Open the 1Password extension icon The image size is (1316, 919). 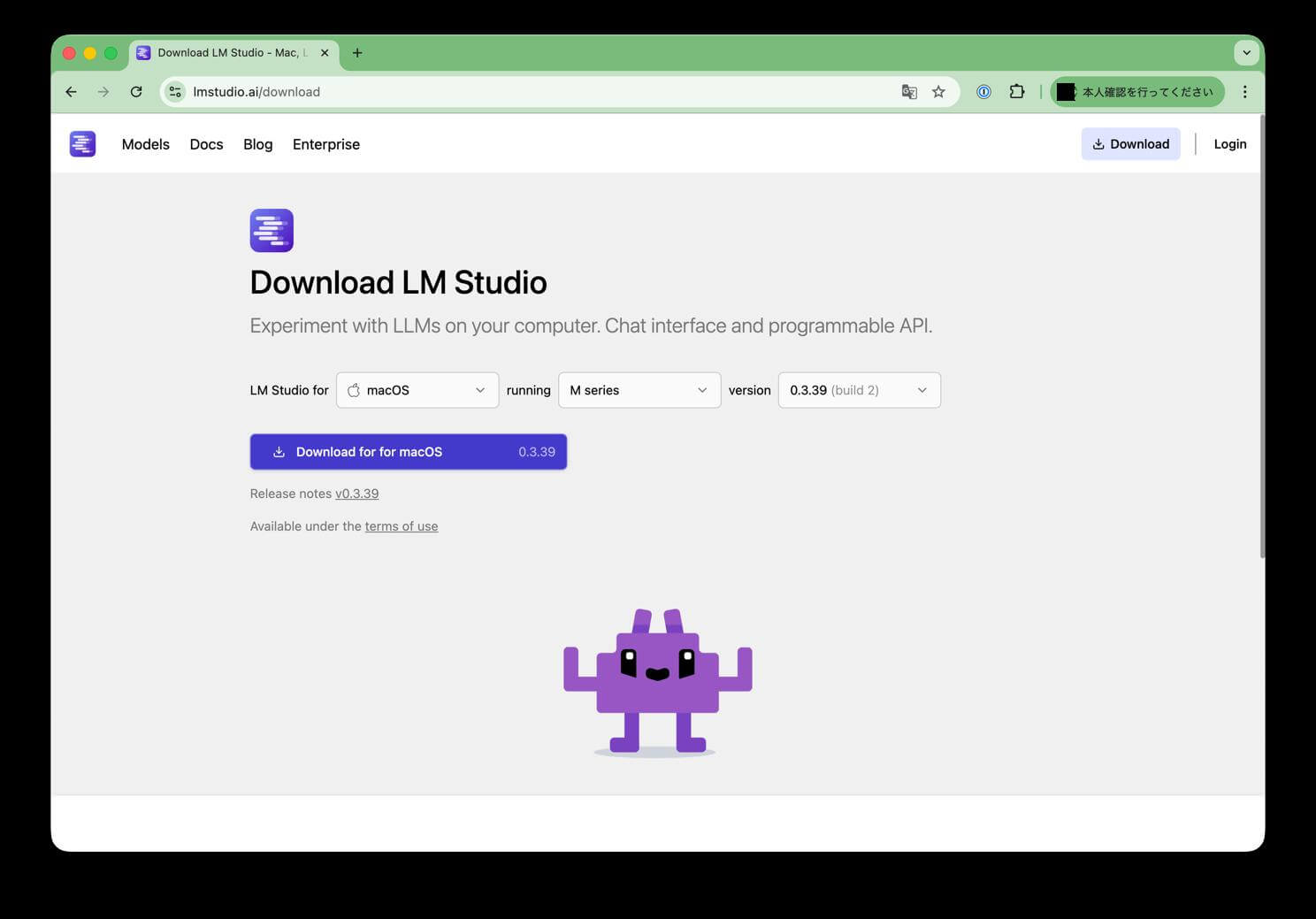click(983, 92)
